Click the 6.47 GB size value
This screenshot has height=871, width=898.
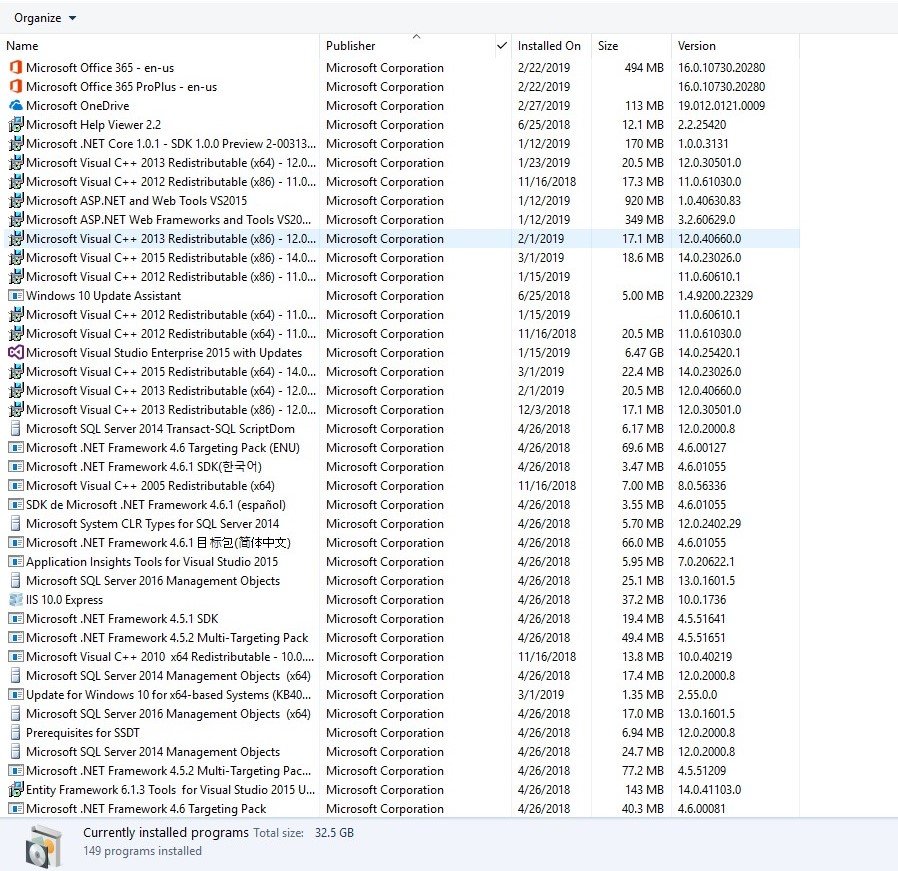click(x=644, y=353)
